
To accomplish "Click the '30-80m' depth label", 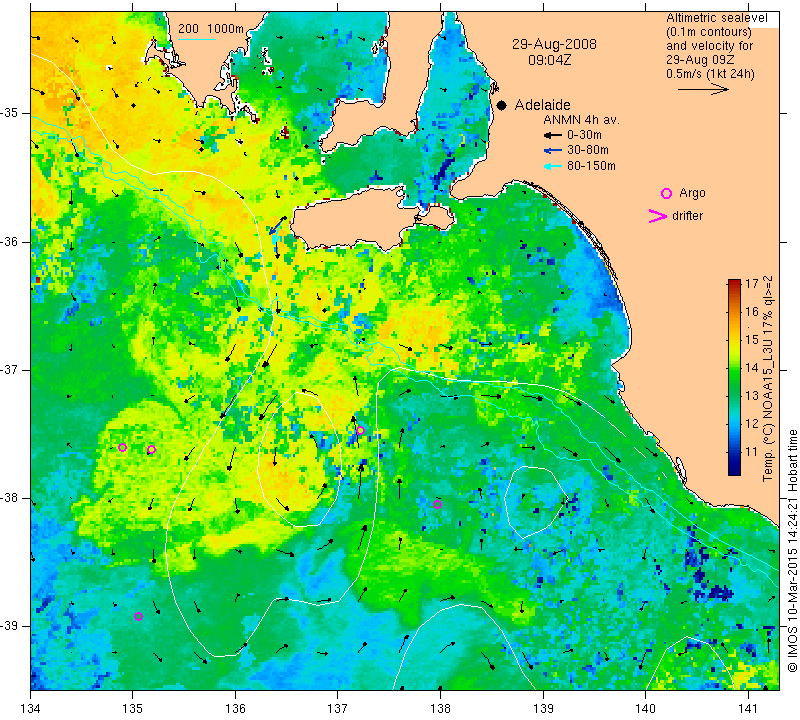I will [588, 150].
